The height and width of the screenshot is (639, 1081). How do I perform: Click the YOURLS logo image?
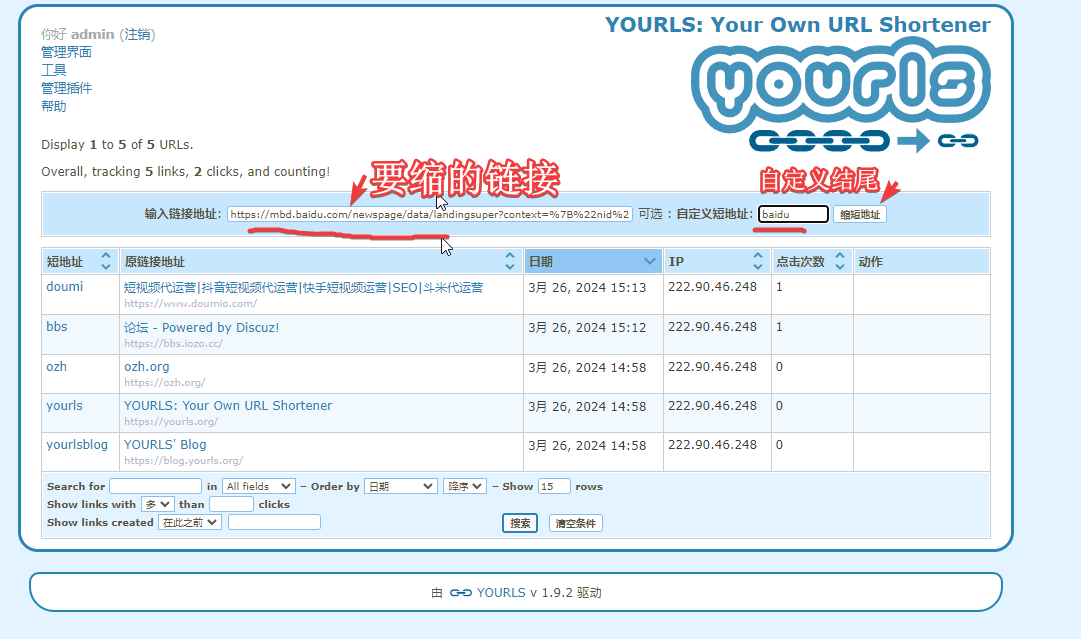click(839, 96)
